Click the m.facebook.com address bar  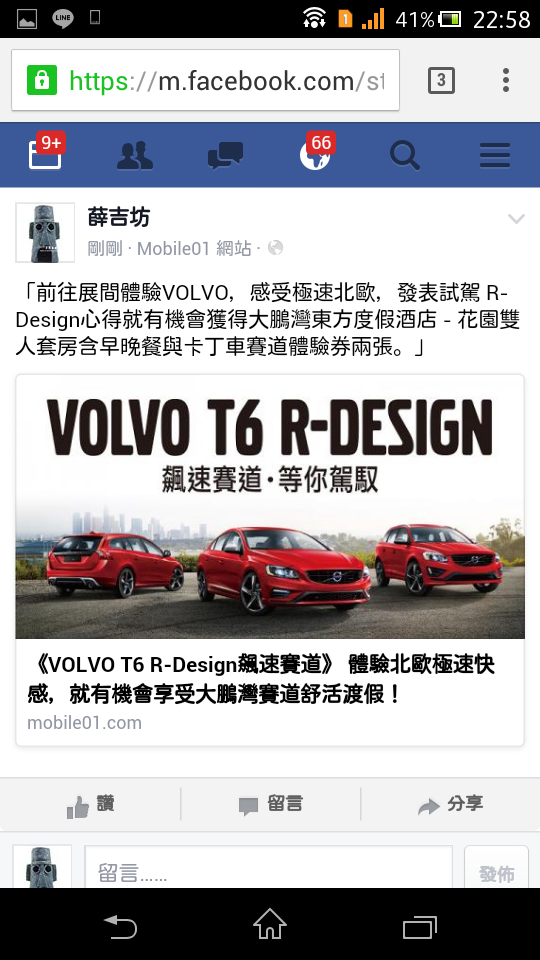click(206, 80)
